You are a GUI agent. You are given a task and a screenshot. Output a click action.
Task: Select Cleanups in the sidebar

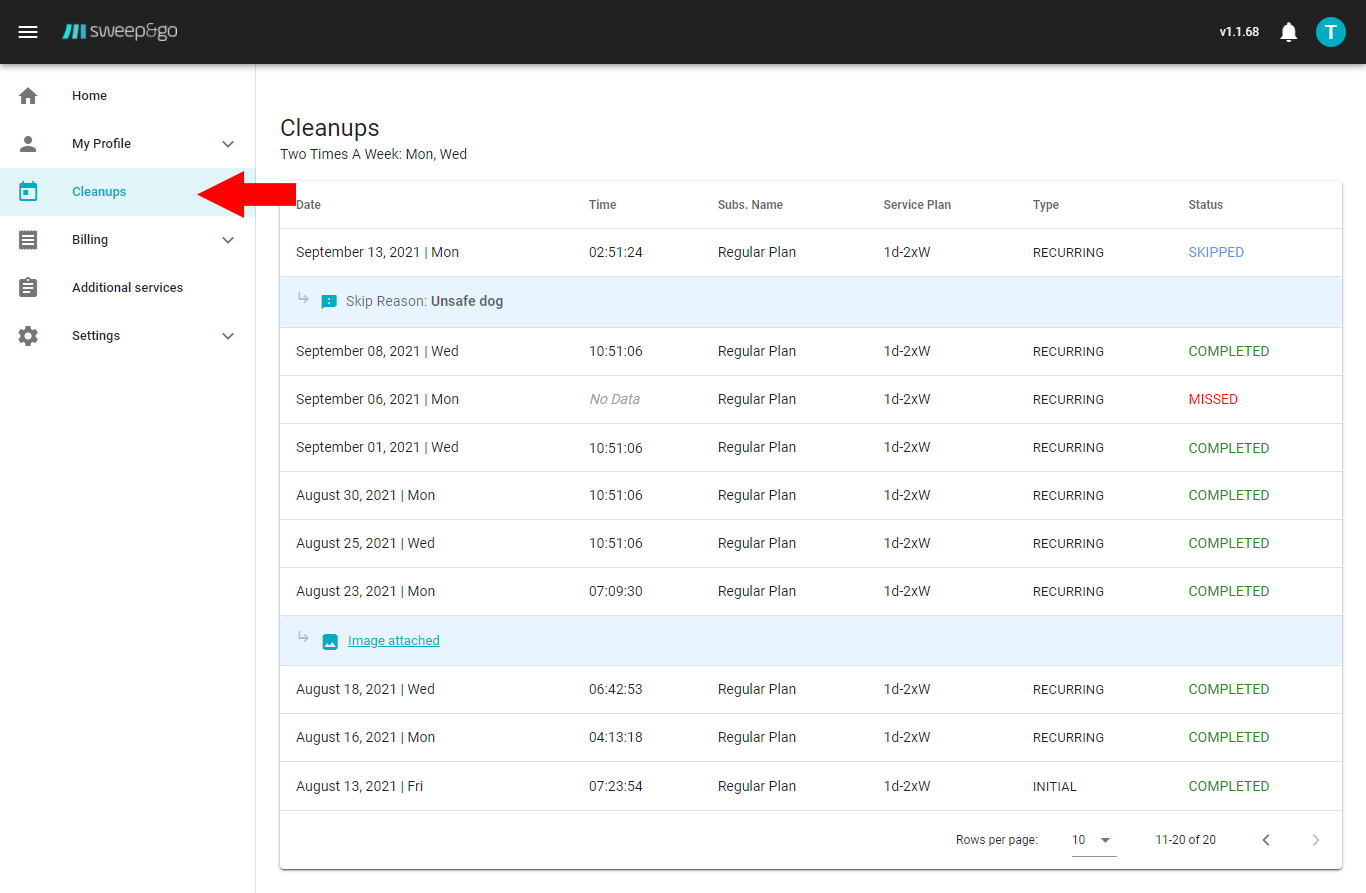tap(99, 192)
